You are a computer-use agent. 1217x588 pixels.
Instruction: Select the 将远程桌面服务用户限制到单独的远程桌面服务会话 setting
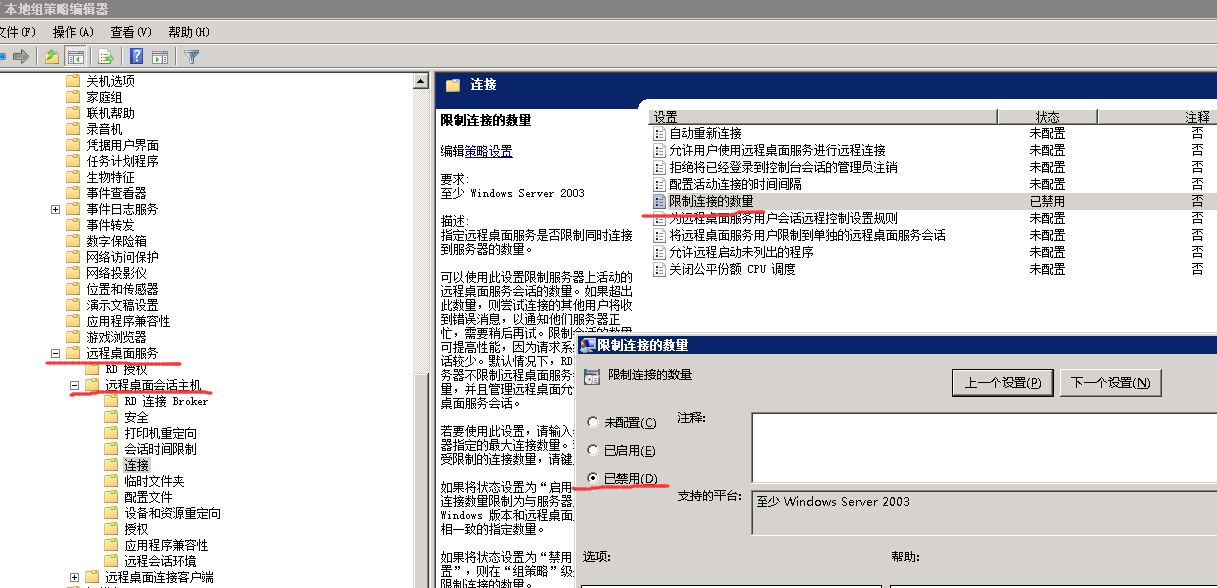coord(807,235)
